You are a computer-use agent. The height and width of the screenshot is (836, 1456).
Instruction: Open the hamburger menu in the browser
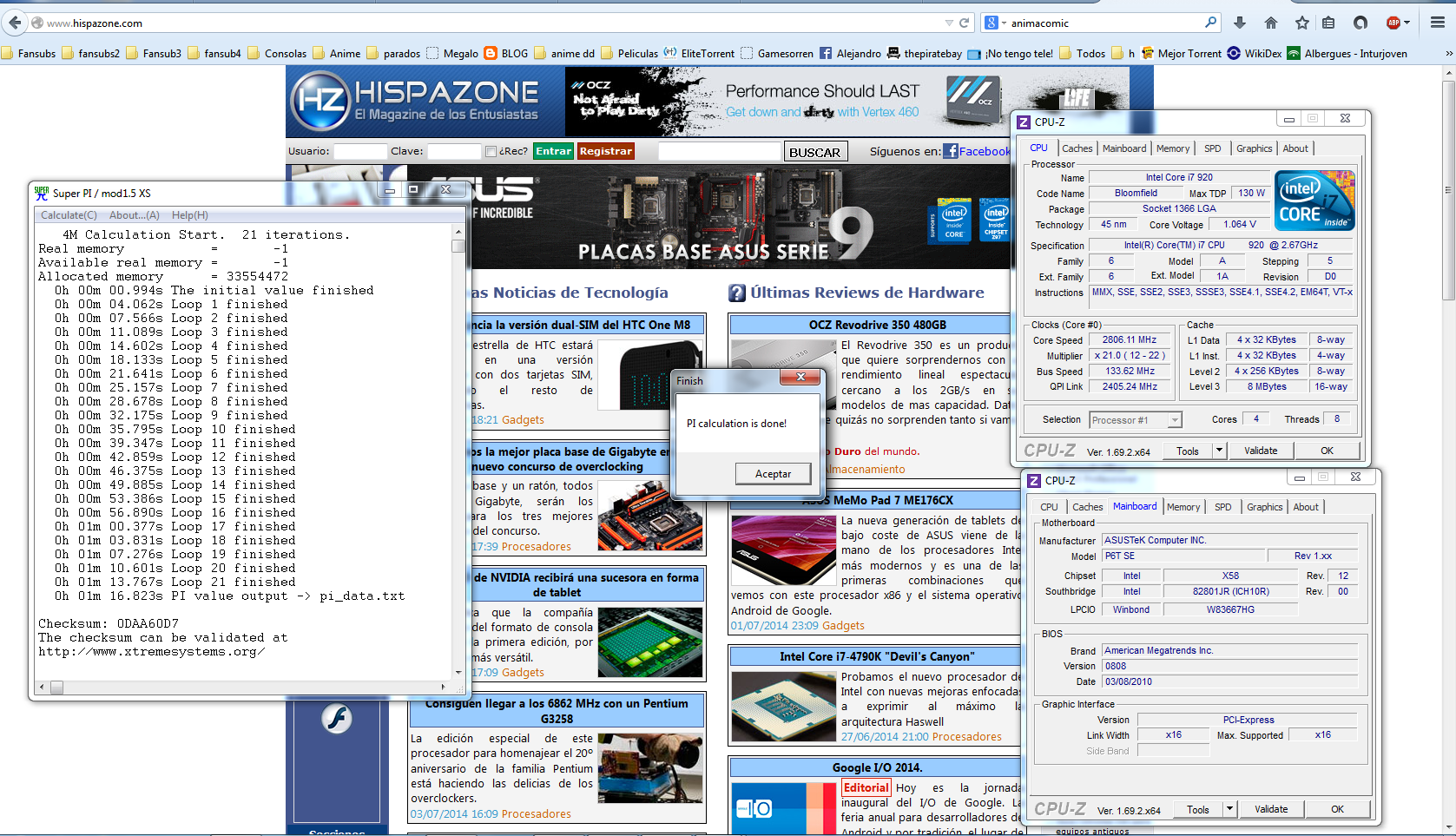tap(1438, 23)
